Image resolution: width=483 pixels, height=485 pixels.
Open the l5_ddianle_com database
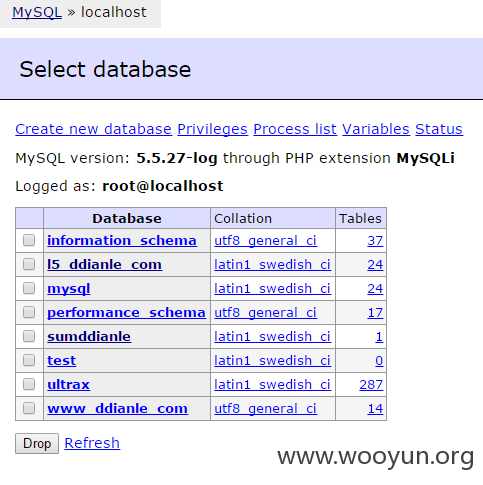tap(105, 265)
